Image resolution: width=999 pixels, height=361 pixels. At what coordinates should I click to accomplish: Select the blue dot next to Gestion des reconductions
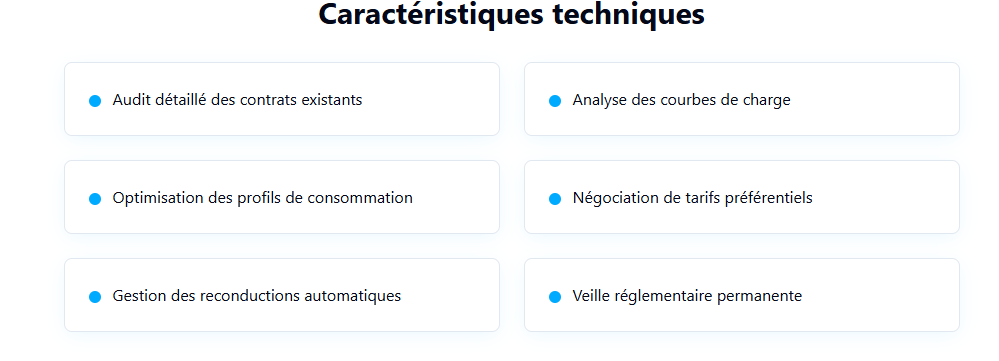coord(95,297)
